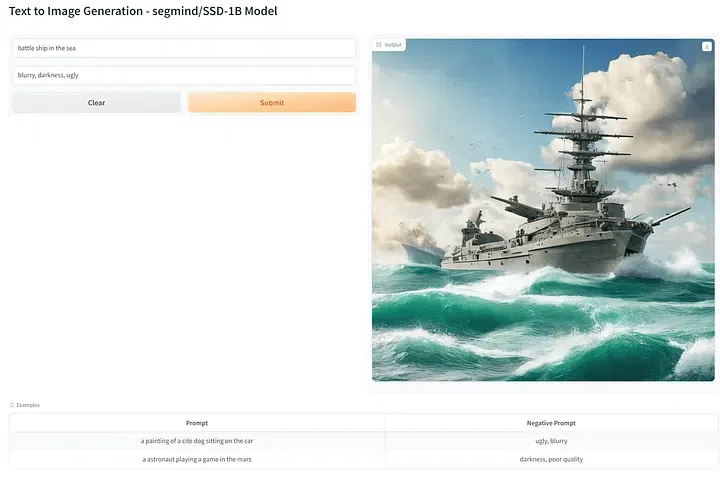Viewport: 720px width, 477px height.
Task: Click the Negative Prompt column header
Action: [551, 423]
